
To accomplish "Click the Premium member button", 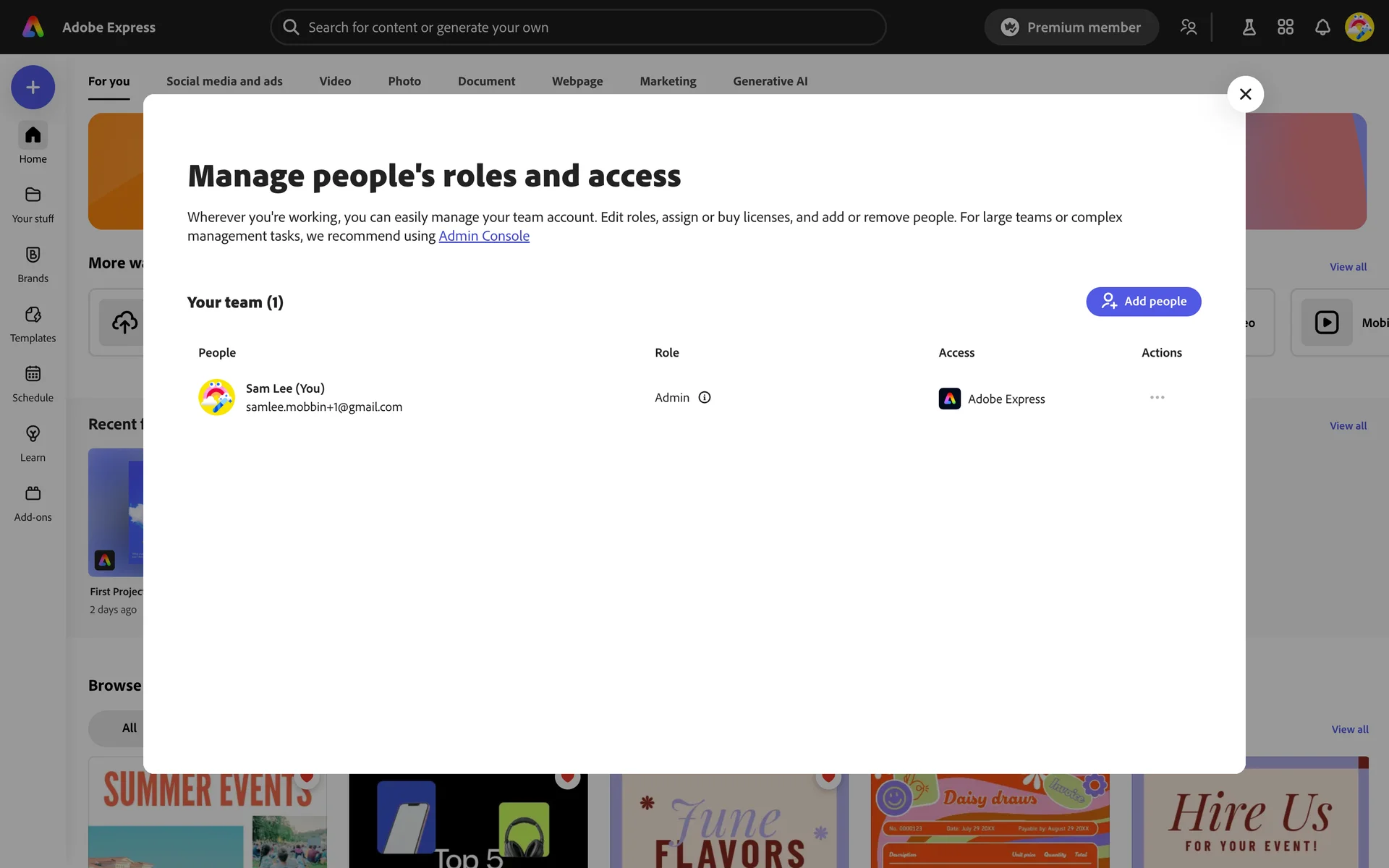I will coord(1071,27).
